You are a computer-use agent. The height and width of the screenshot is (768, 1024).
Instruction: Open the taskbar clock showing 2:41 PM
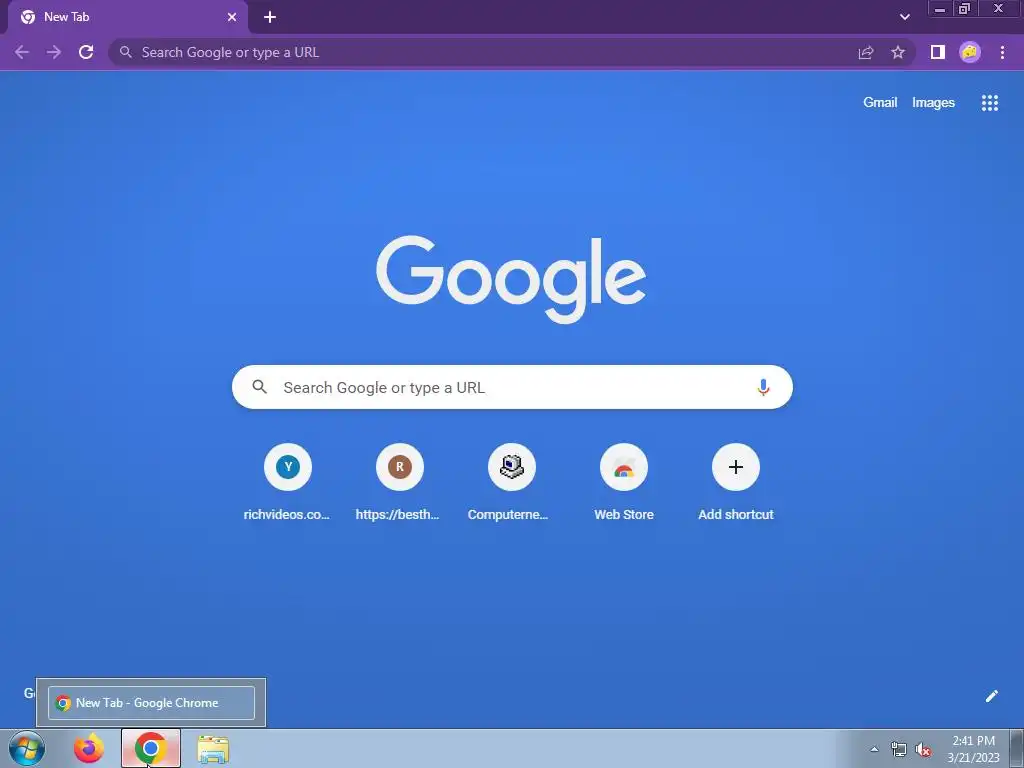(x=974, y=749)
